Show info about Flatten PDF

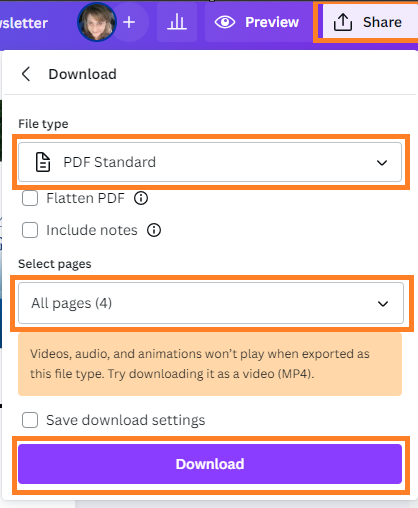pyautogui.click(x=141, y=198)
